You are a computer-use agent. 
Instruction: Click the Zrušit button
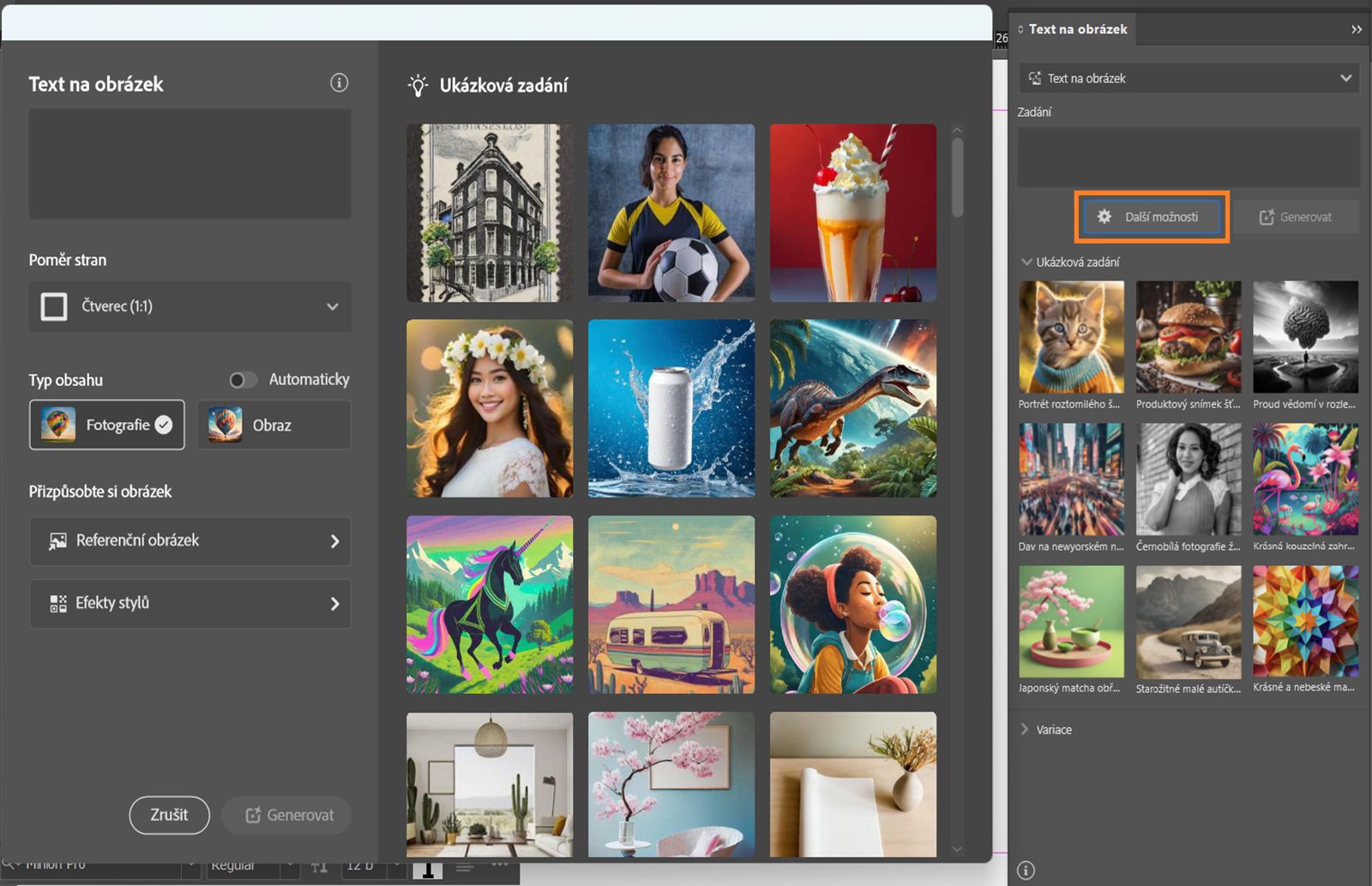(x=170, y=815)
